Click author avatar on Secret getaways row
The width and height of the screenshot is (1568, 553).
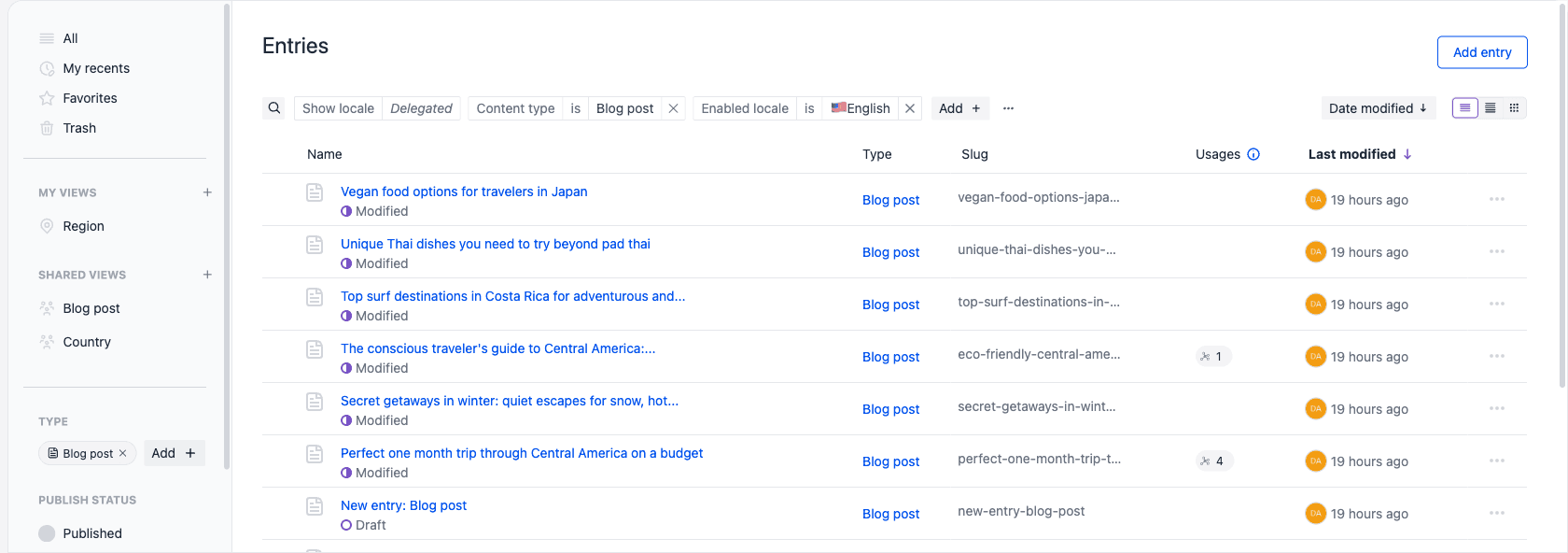point(1315,408)
